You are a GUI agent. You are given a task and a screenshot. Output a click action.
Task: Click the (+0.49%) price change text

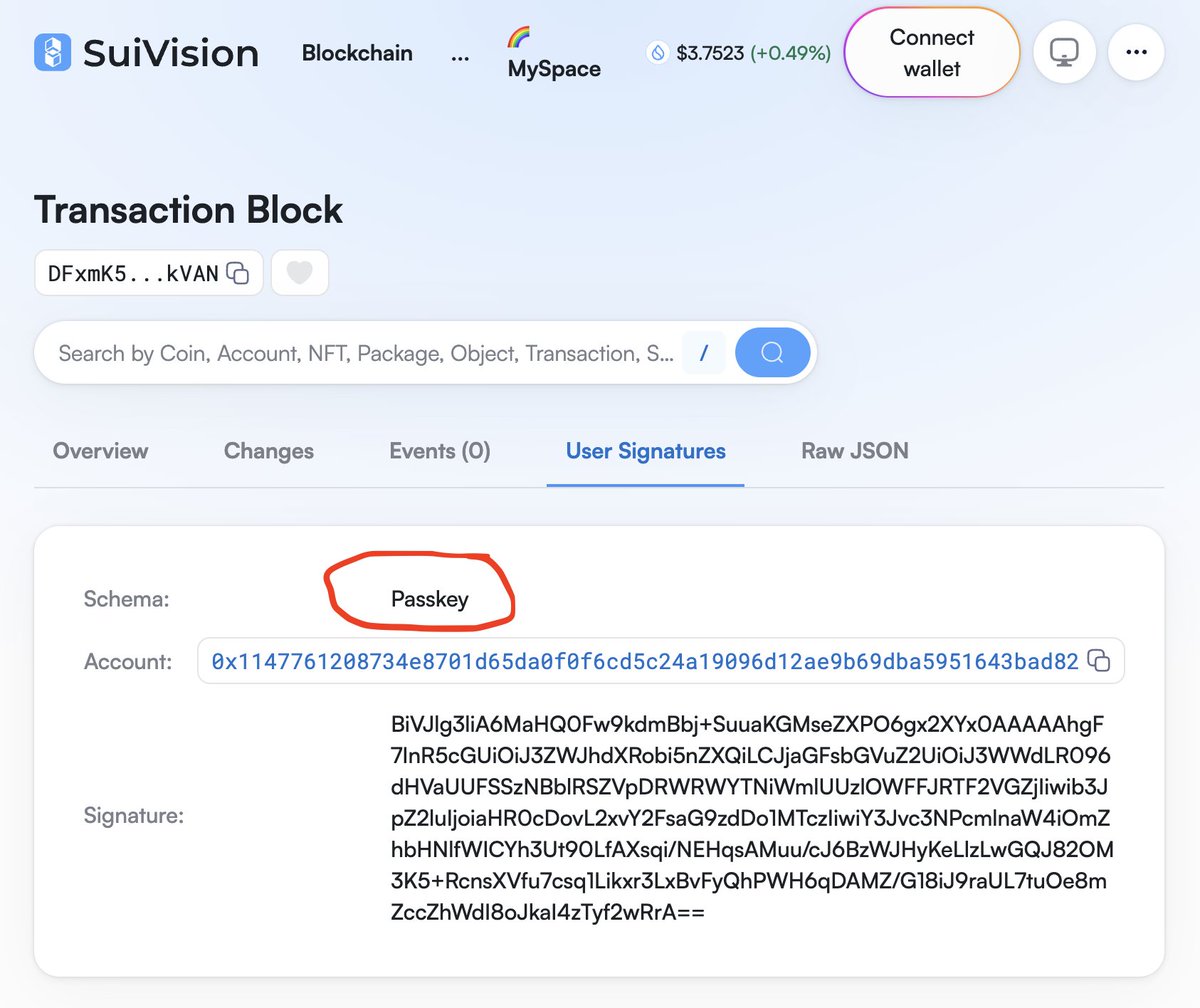coord(790,53)
